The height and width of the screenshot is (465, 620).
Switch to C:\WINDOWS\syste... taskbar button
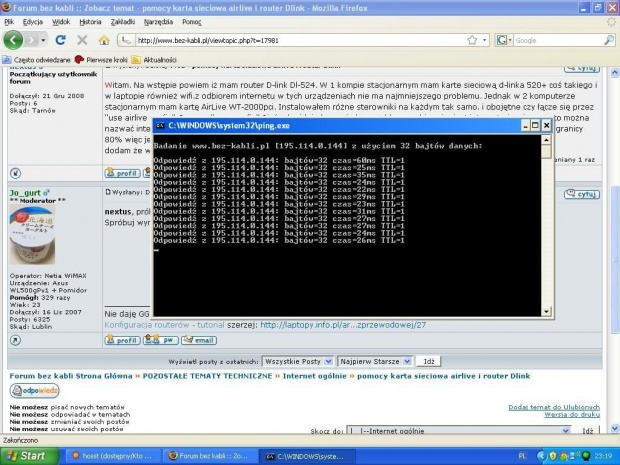pos(307,456)
